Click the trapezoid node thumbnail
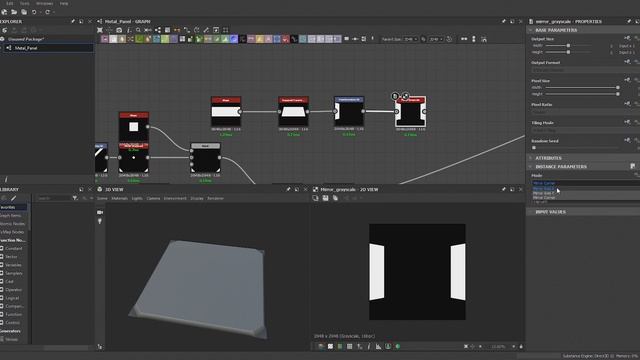Screen dimensions: 640x360 (x=293, y=112)
